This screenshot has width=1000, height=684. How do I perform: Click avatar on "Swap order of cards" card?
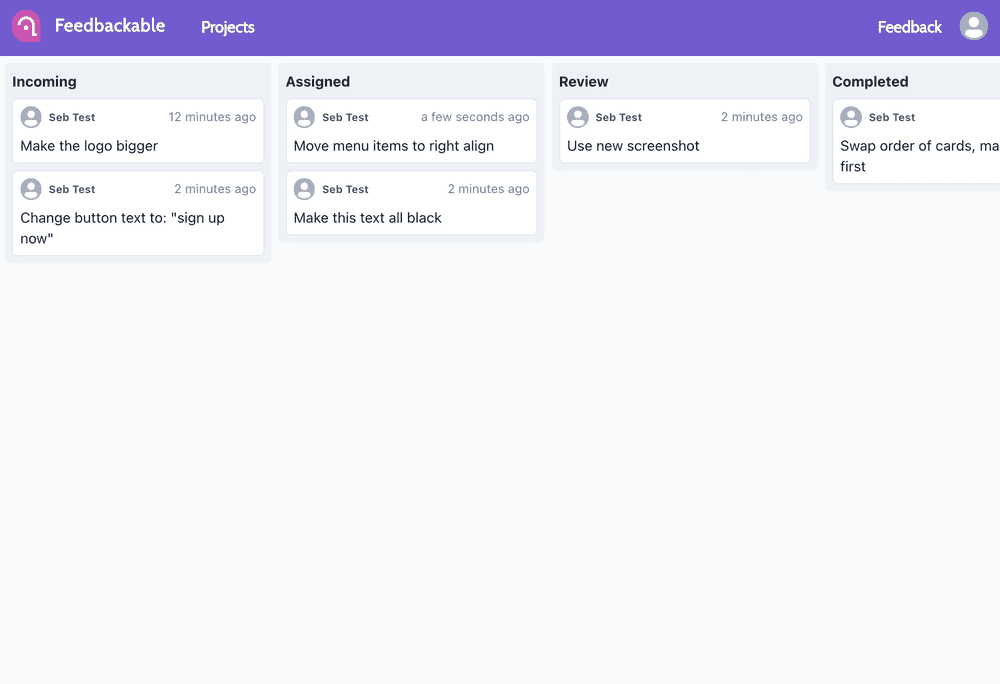[x=851, y=117]
